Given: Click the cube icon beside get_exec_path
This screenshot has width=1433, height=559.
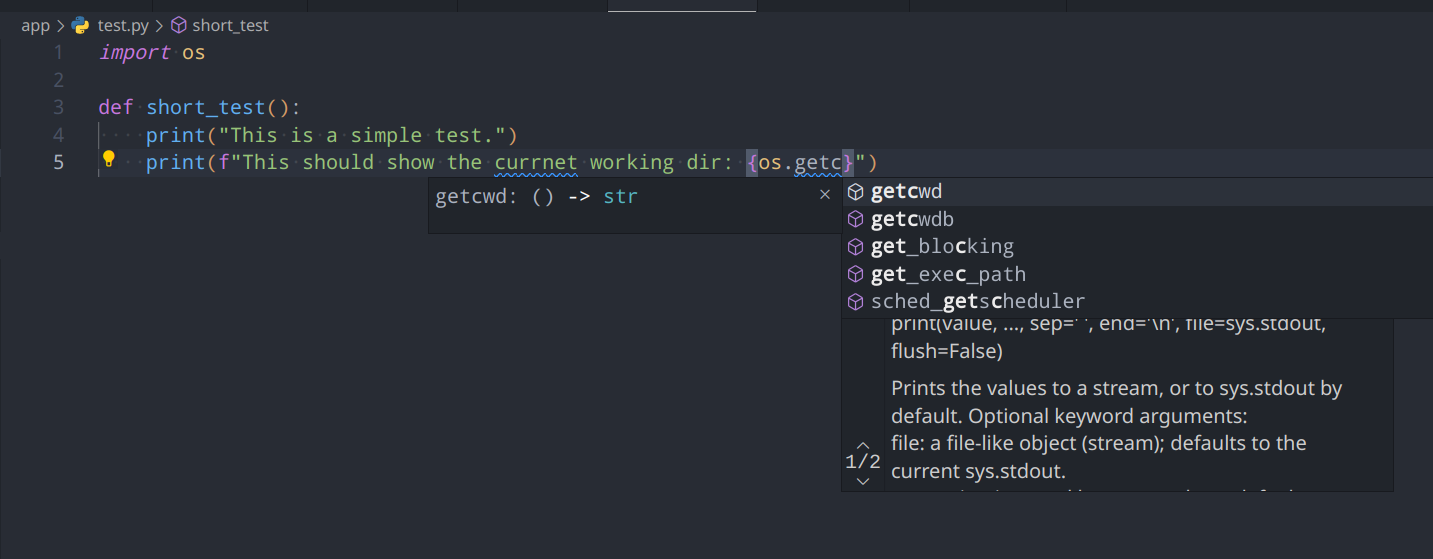Looking at the screenshot, I should click(x=855, y=274).
